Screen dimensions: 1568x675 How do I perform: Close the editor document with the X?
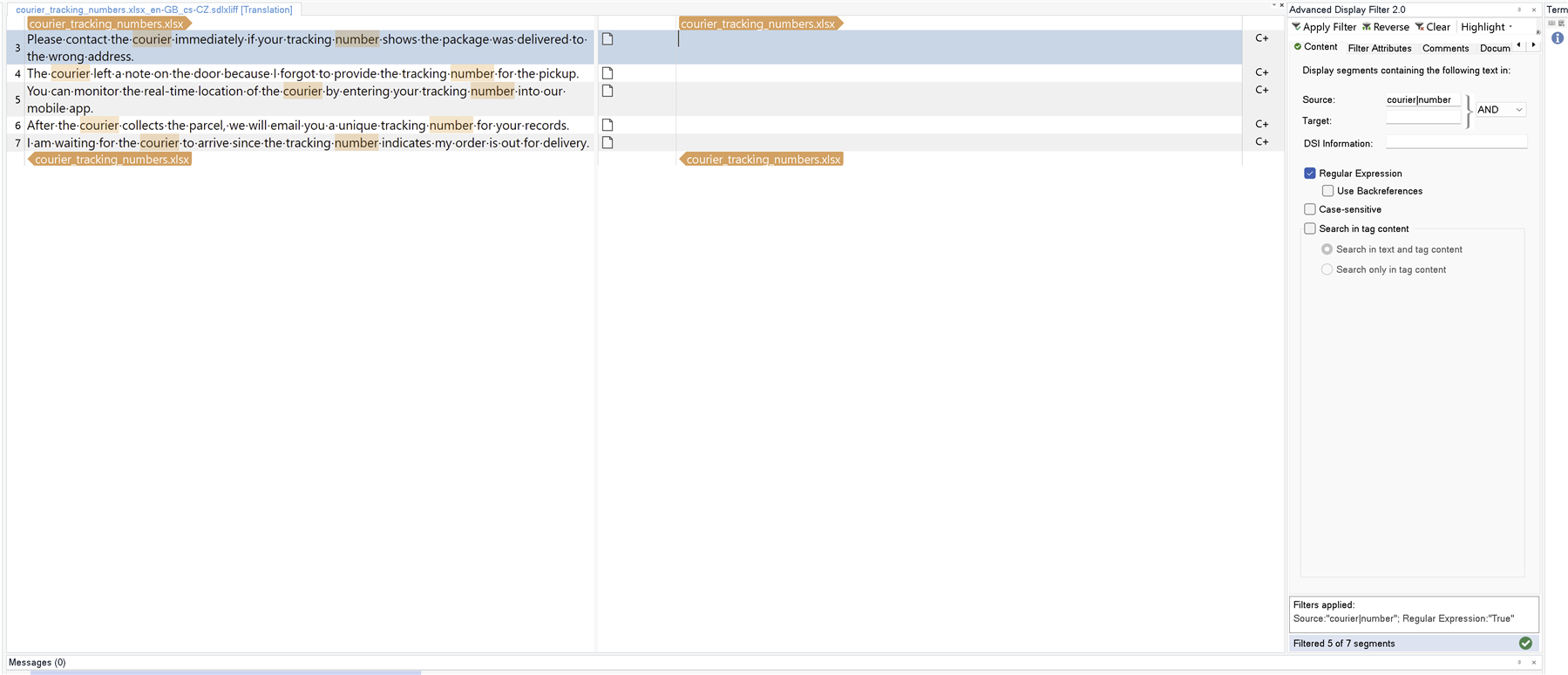coord(1281,5)
